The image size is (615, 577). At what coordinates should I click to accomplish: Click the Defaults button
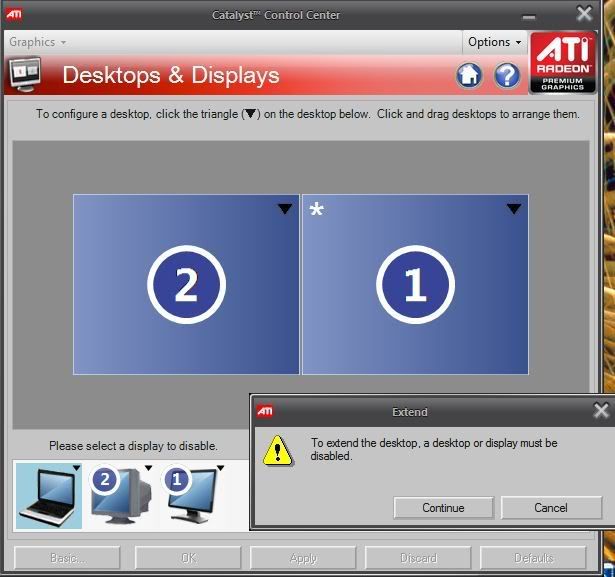[533, 557]
